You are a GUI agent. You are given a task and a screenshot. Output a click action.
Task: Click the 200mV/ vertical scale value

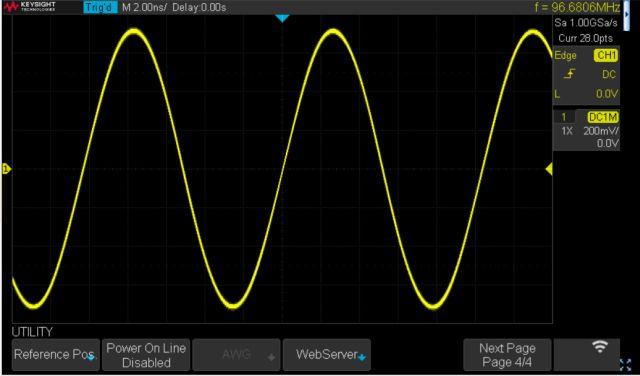pyautogui.click(x=601, y=131)
